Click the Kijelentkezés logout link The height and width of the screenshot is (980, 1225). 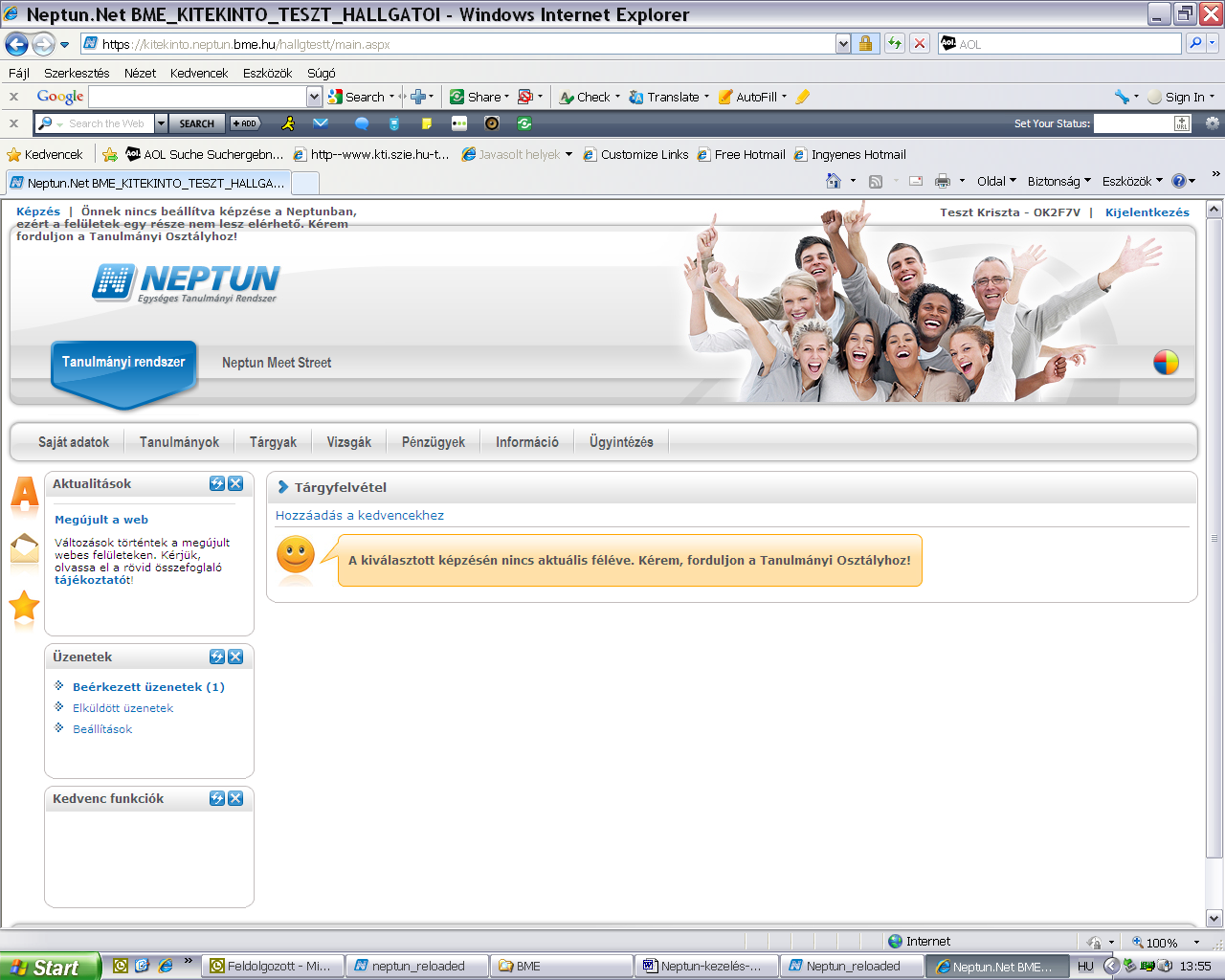[1147, 212]
